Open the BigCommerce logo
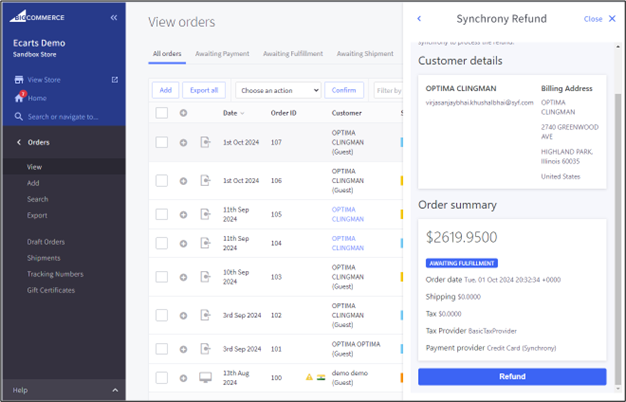Image resolution: width=626 pixels, height=402 pixels. pyautogui.click(x=37, y=17)
